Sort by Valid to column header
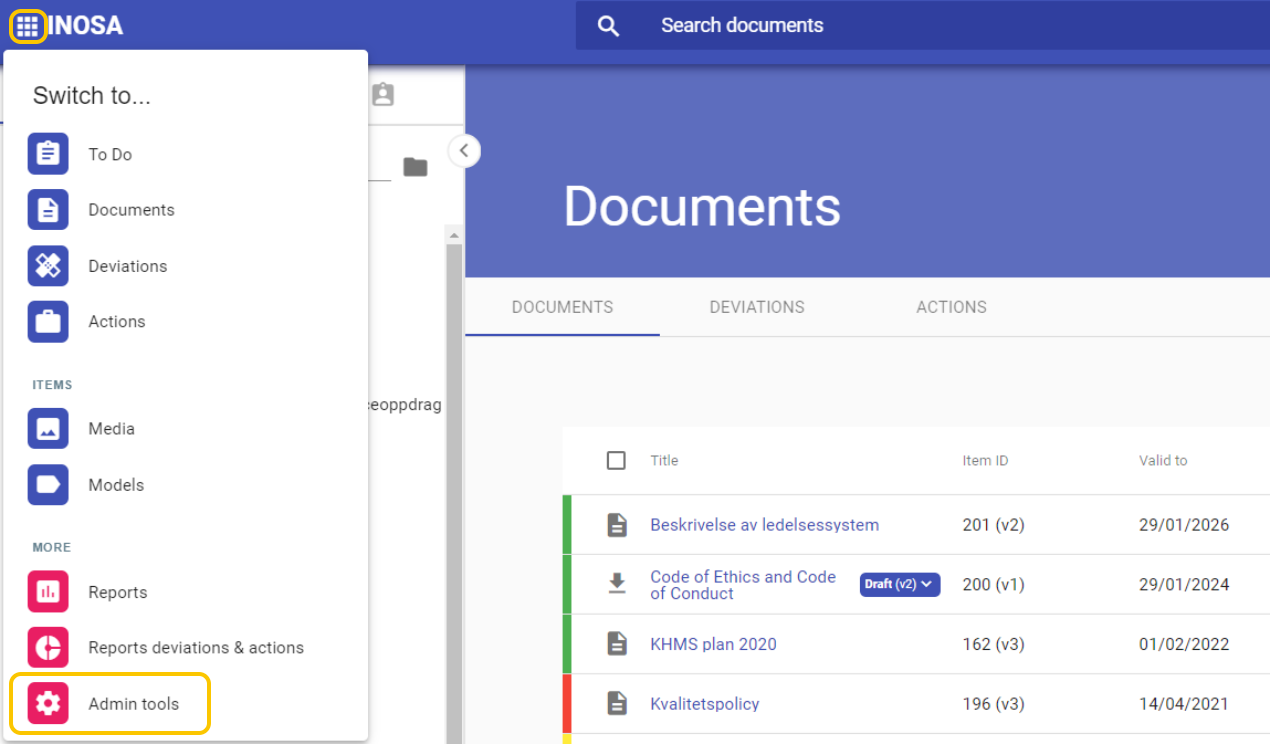This screenshot has width=1270, height=744. click(1163, 461)
